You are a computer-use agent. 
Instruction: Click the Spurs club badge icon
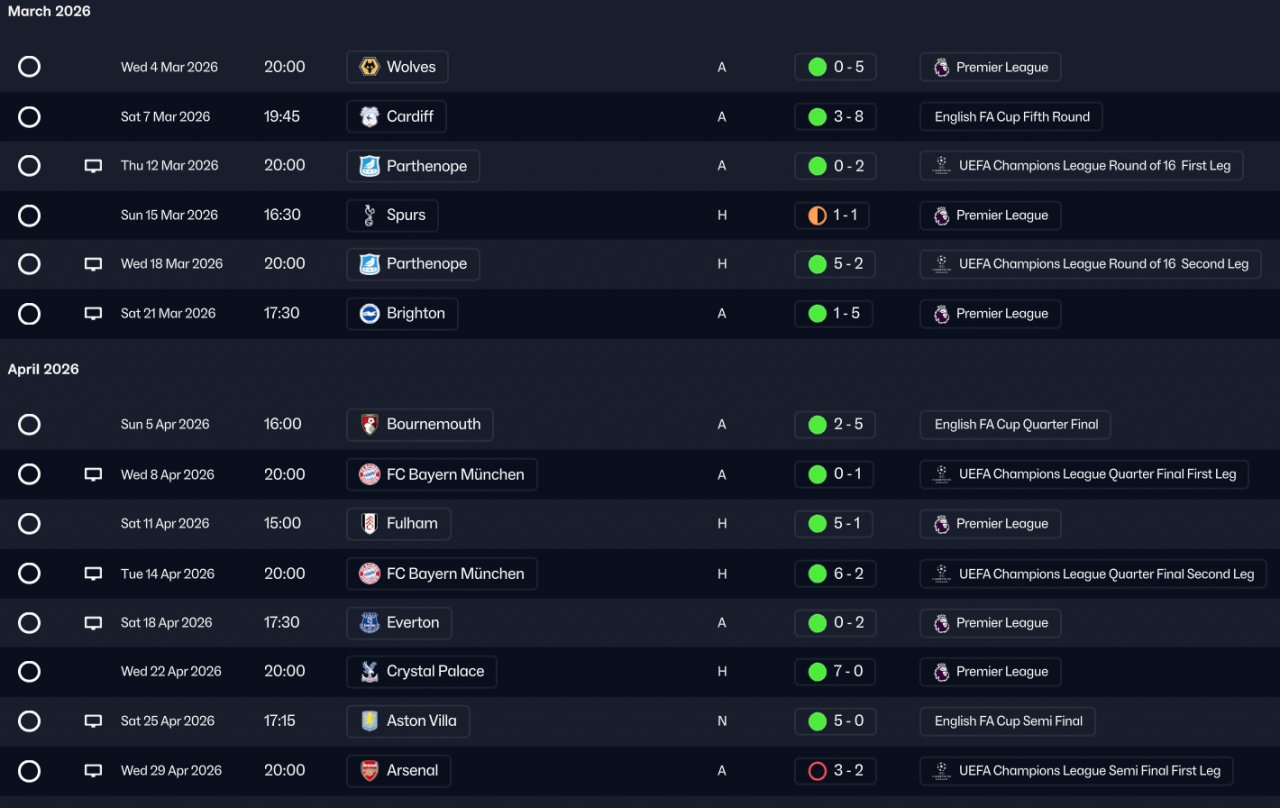369,215
